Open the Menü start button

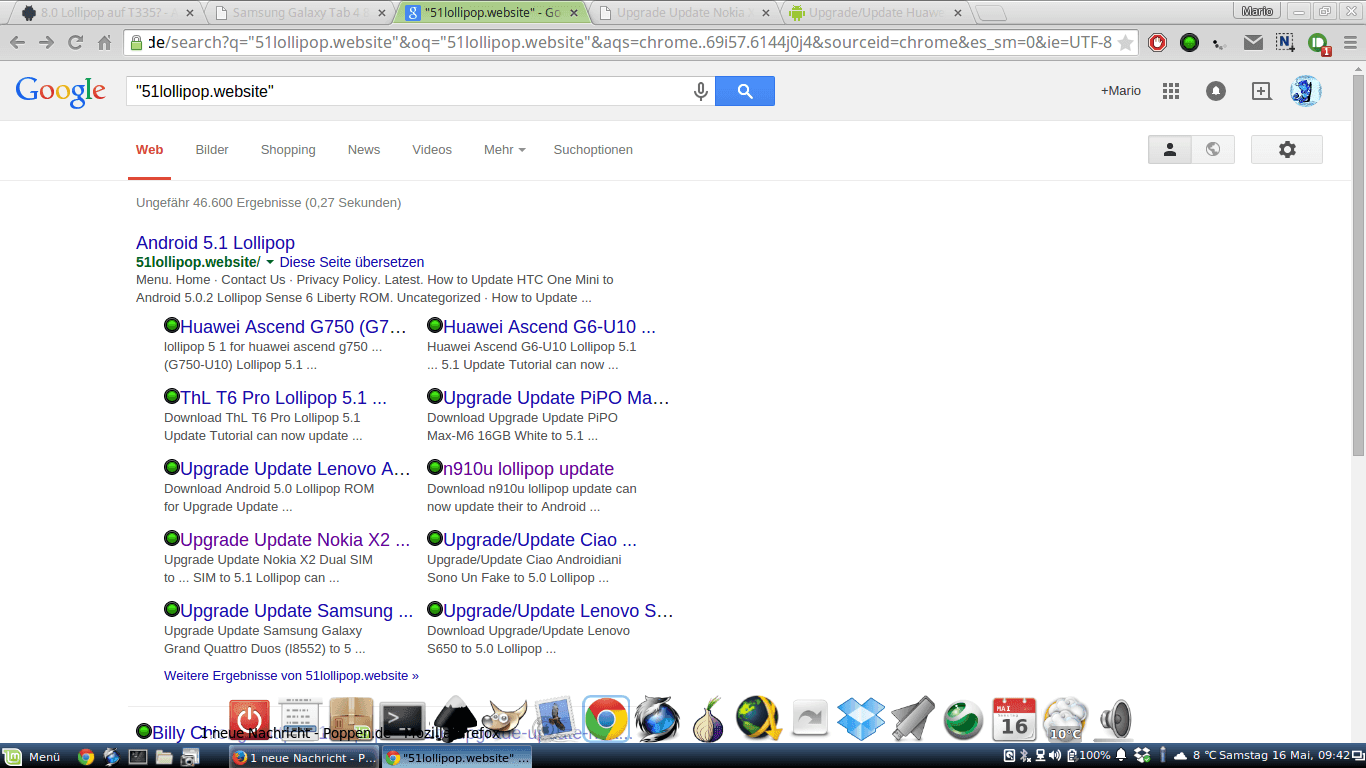(34, 757)
